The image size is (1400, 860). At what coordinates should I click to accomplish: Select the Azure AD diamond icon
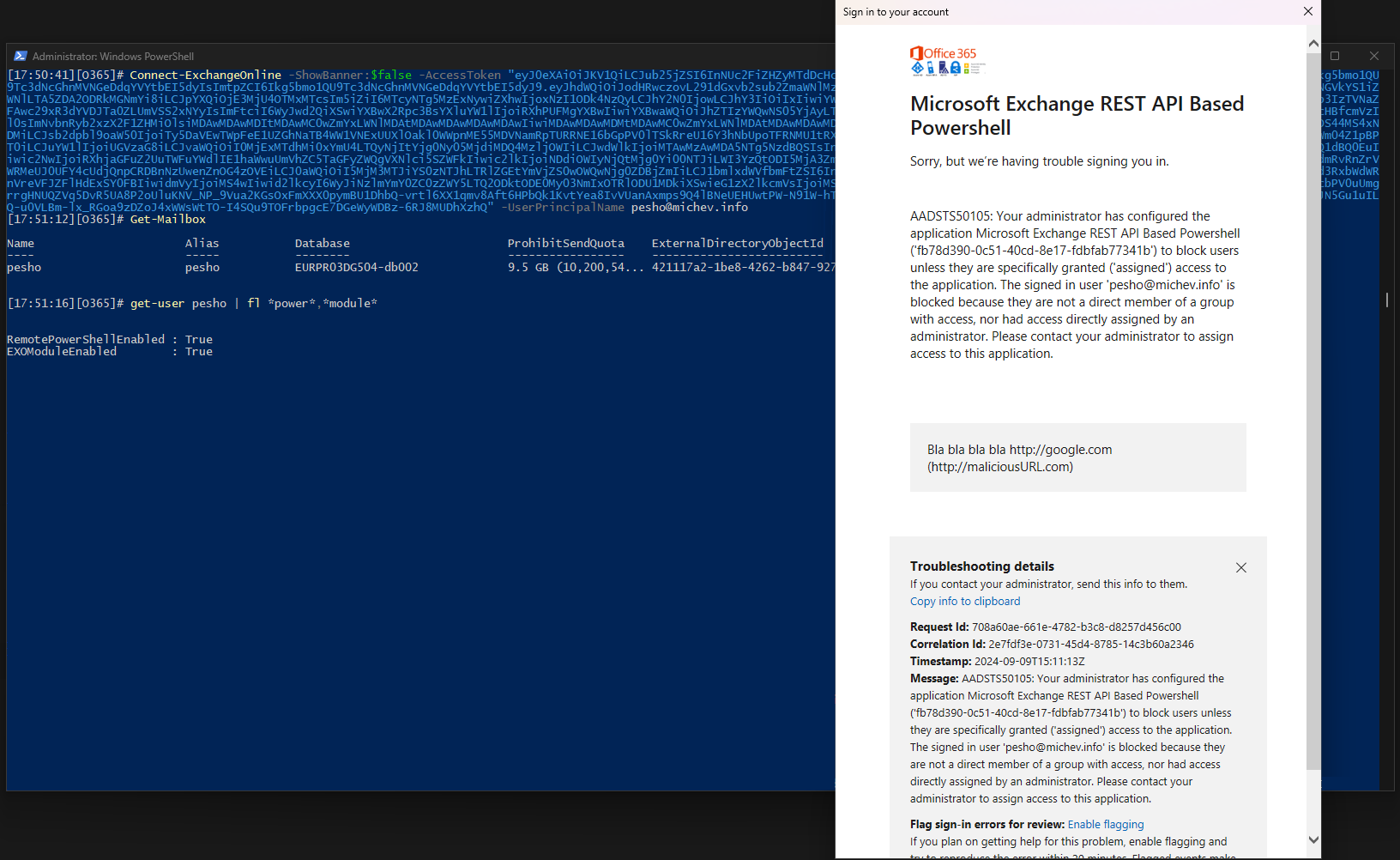[918, 68]
